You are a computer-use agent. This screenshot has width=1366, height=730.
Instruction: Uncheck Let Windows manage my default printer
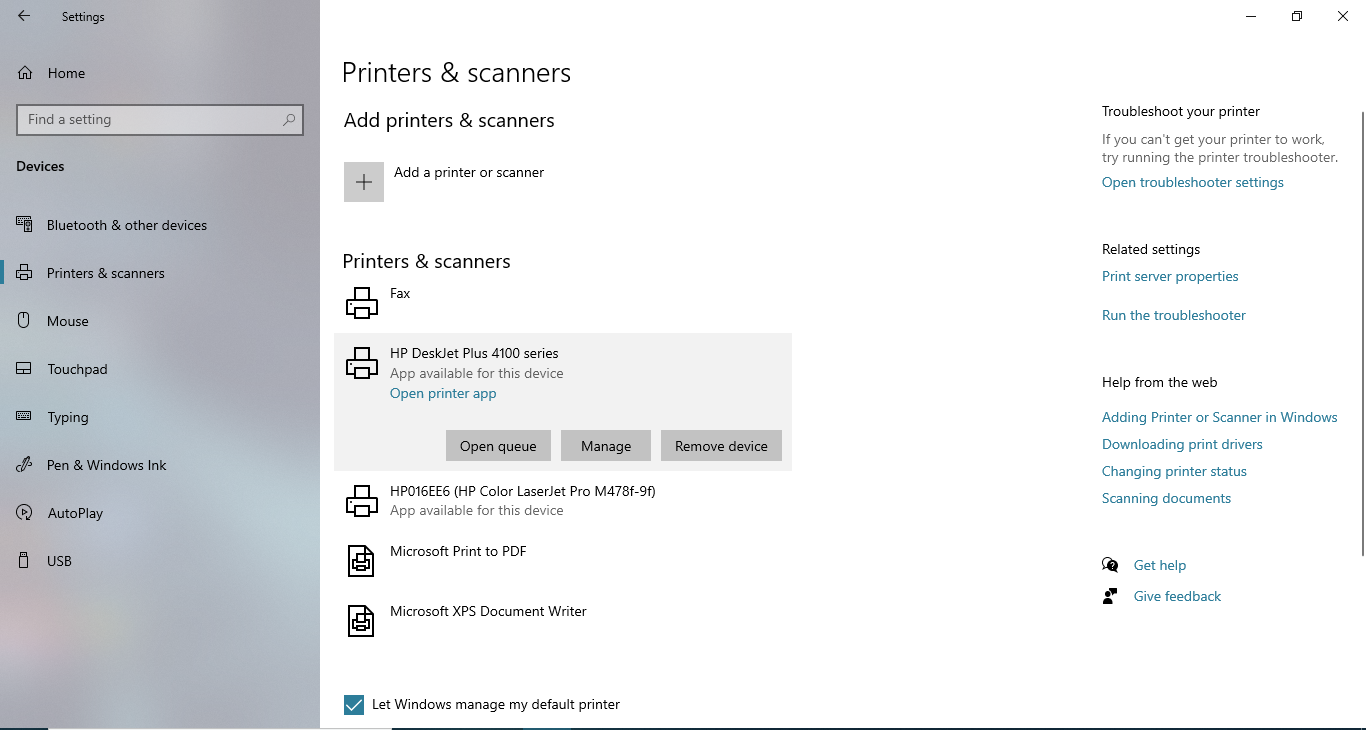pyautogui.click(x=354, y=705)
